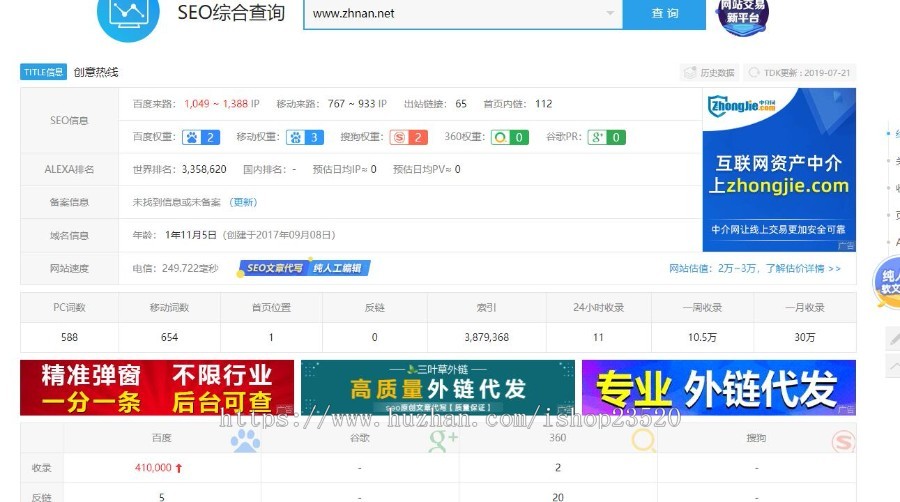Open the 专业外链代发 purple banner ad

tap(719, 388)
